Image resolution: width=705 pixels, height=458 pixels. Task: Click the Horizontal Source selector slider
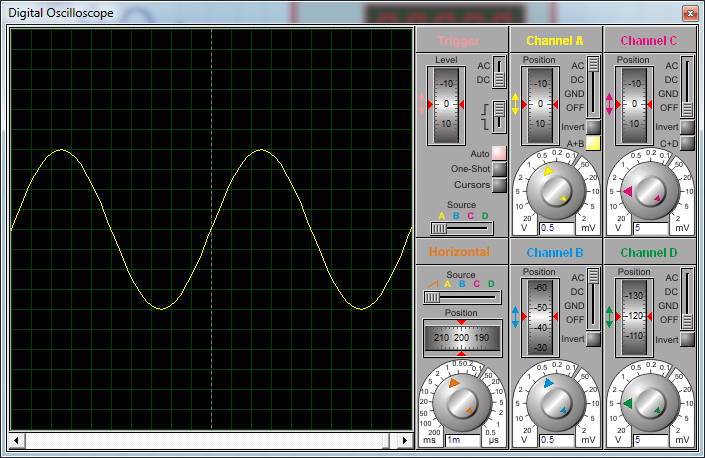point(462,297)
